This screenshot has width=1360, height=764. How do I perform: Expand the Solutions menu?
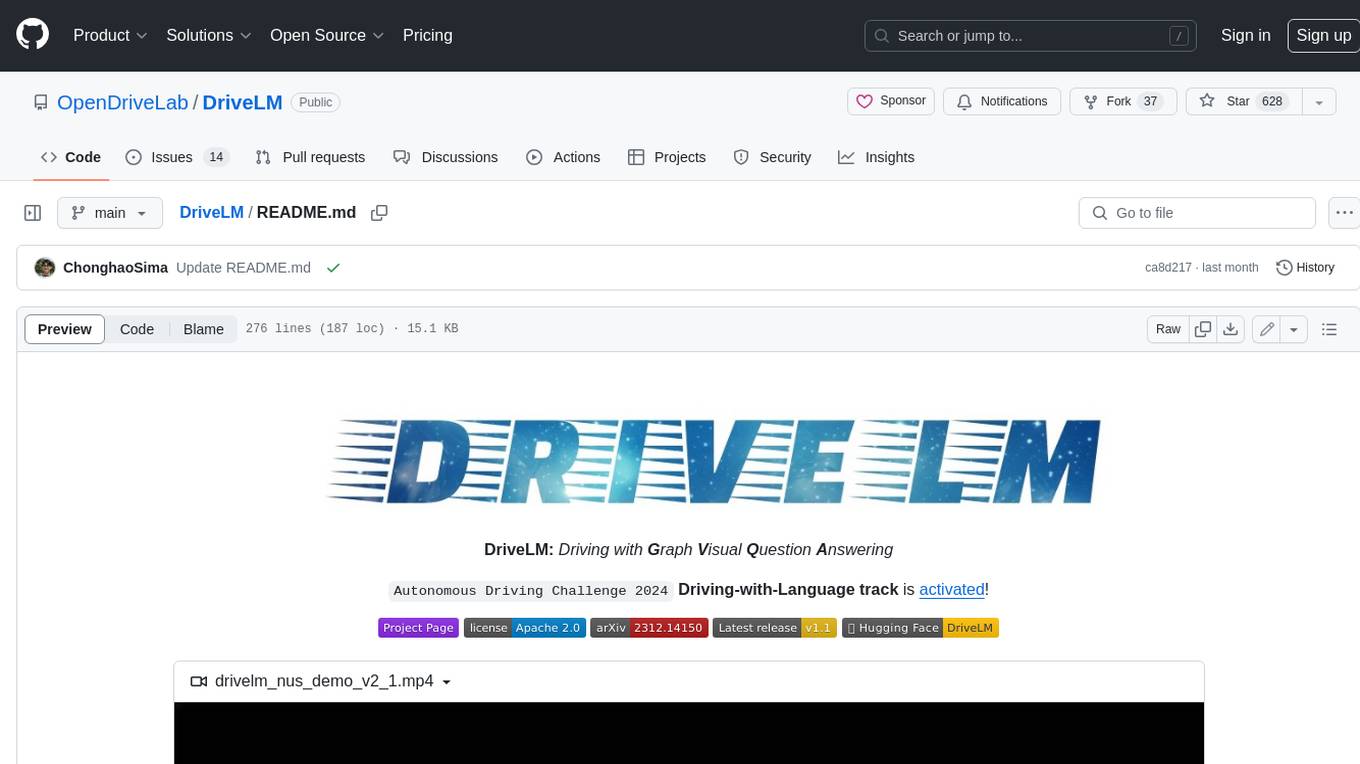[x=207, y=35]
